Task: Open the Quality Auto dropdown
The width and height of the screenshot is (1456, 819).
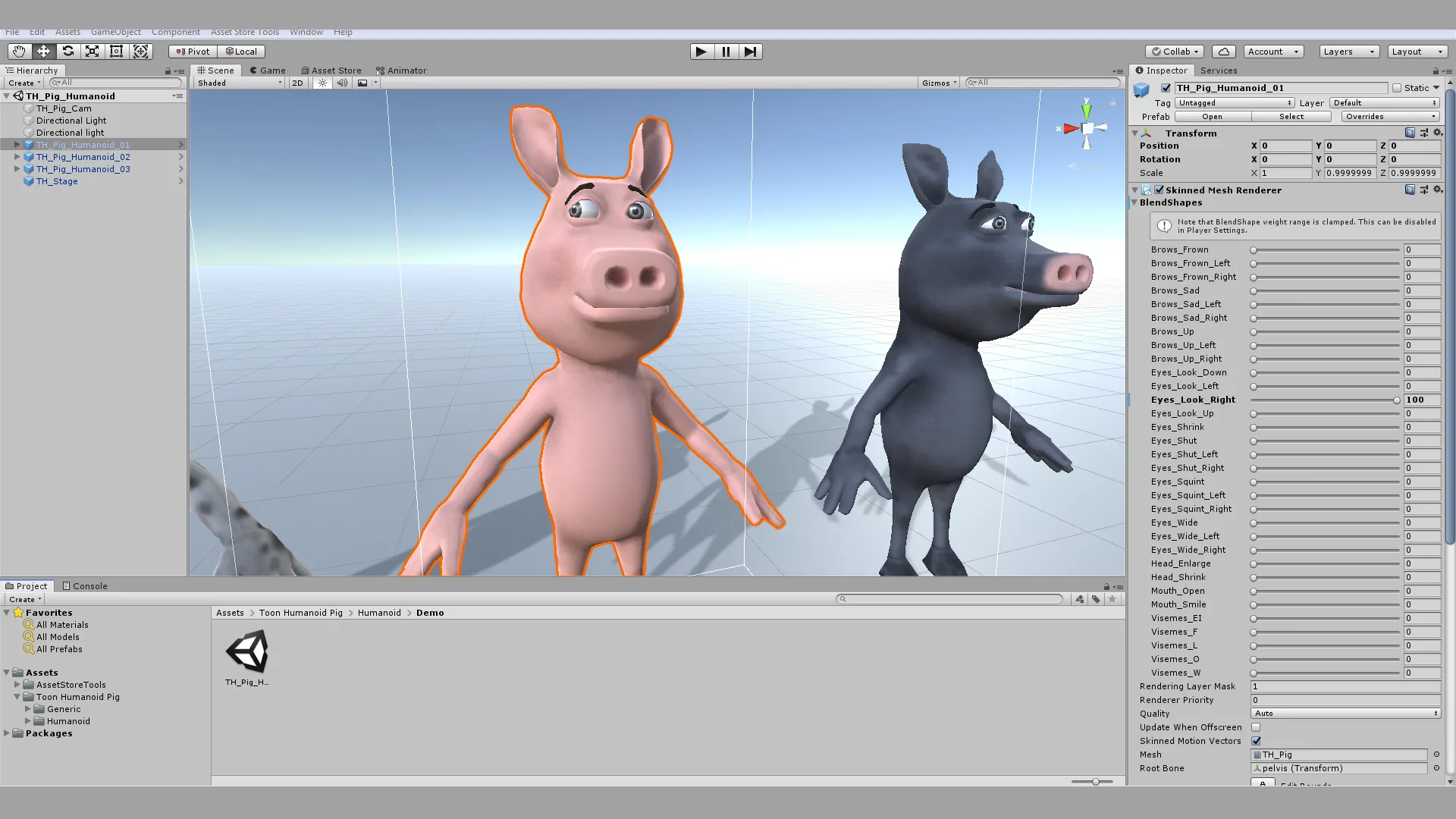Action: click(1345, 714)
